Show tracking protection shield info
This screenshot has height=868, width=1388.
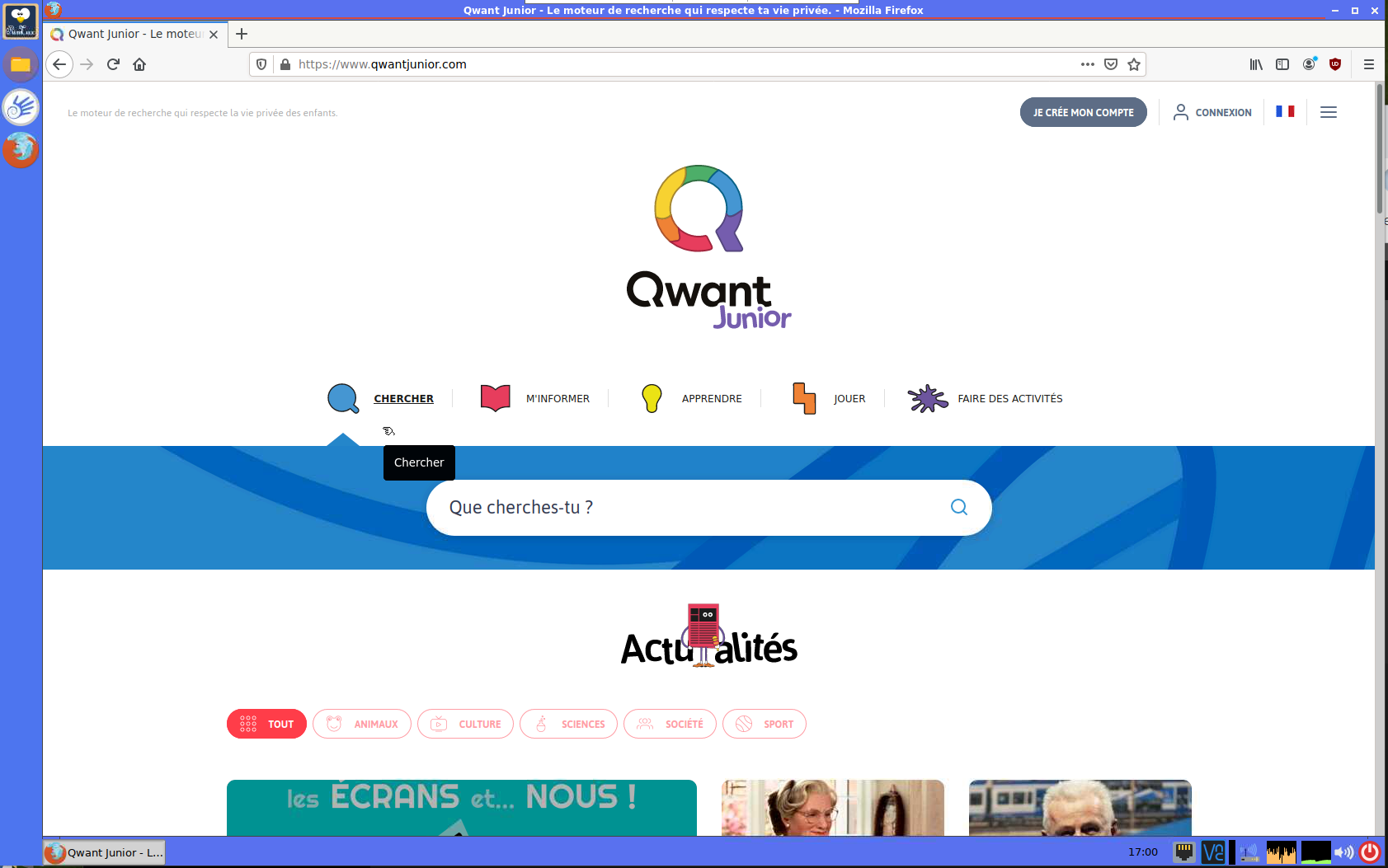pyautogui.click(x=261, y=64)
